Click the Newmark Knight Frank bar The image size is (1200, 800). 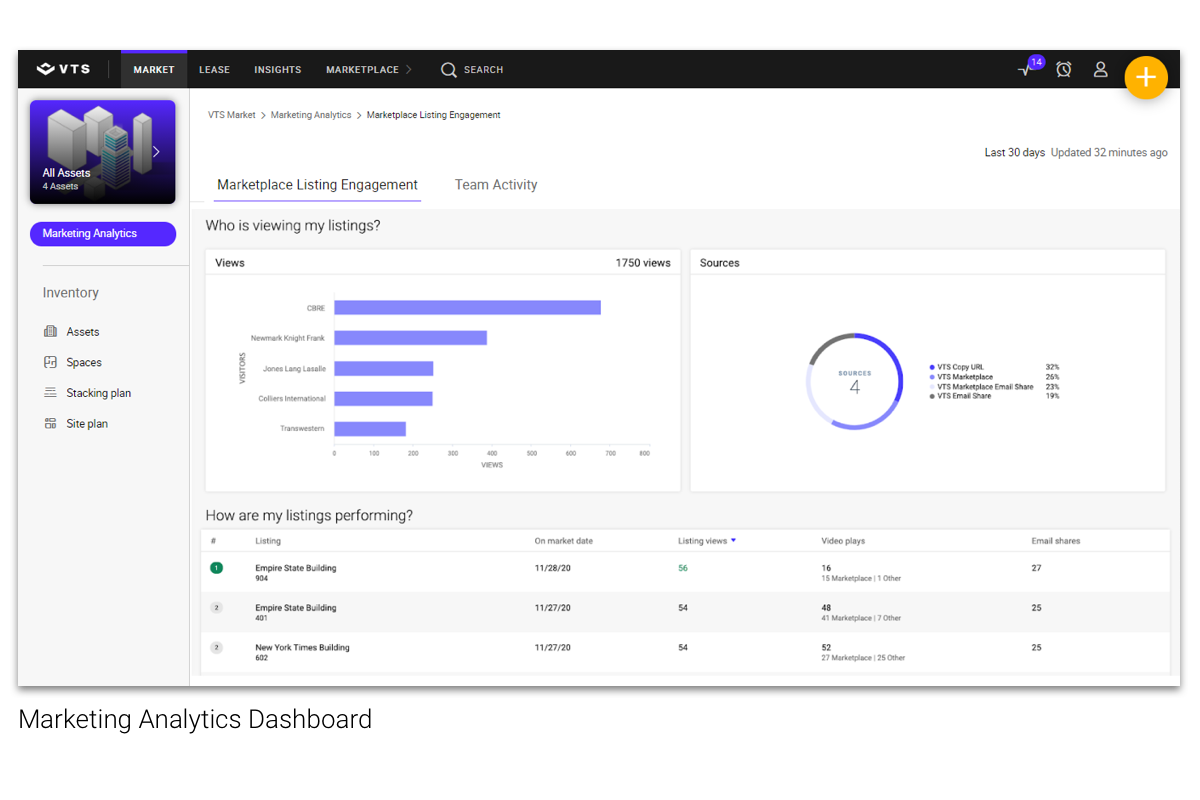coord(410,338)
